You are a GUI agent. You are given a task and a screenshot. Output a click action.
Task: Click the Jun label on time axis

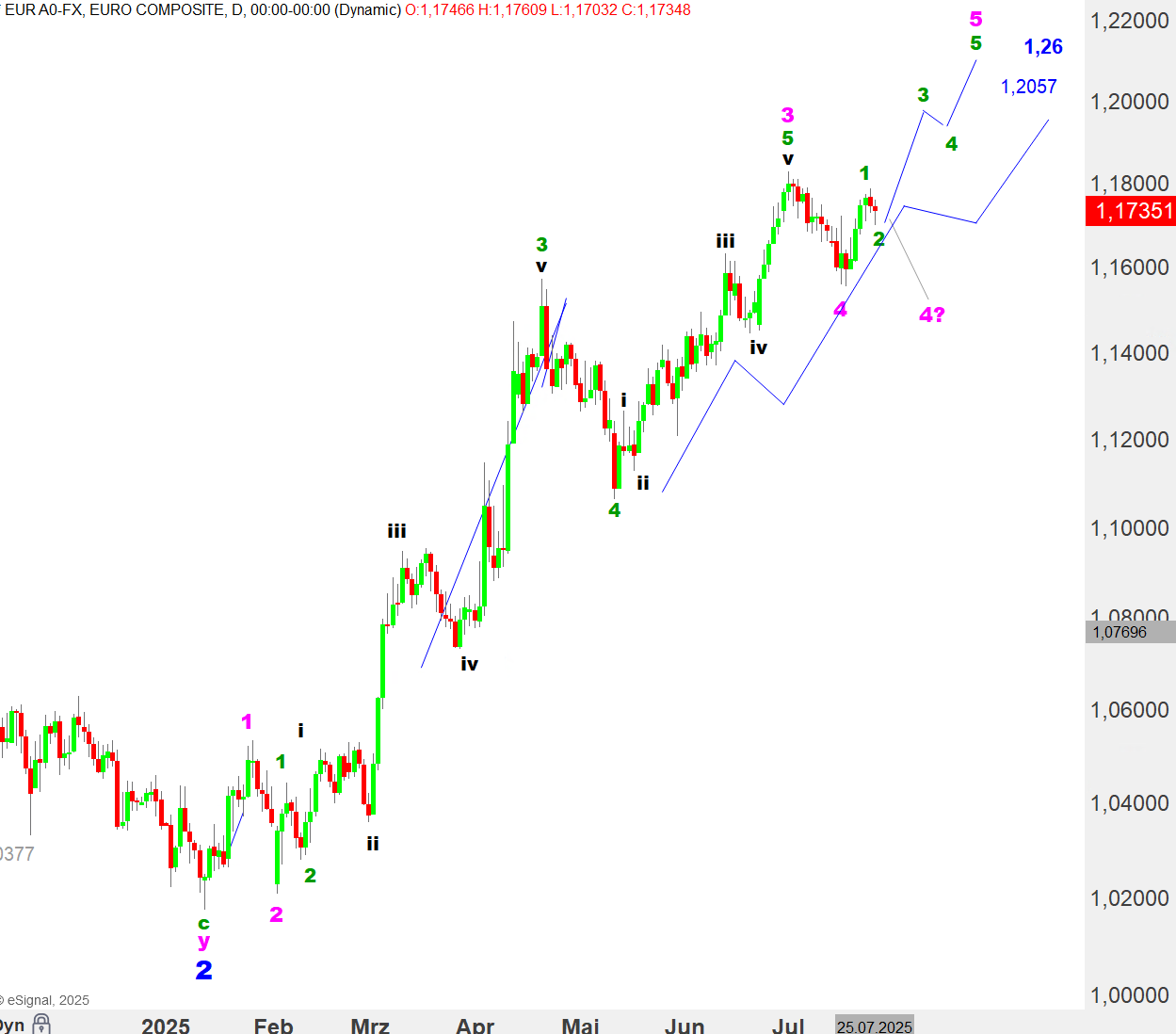coord(684,1026)
